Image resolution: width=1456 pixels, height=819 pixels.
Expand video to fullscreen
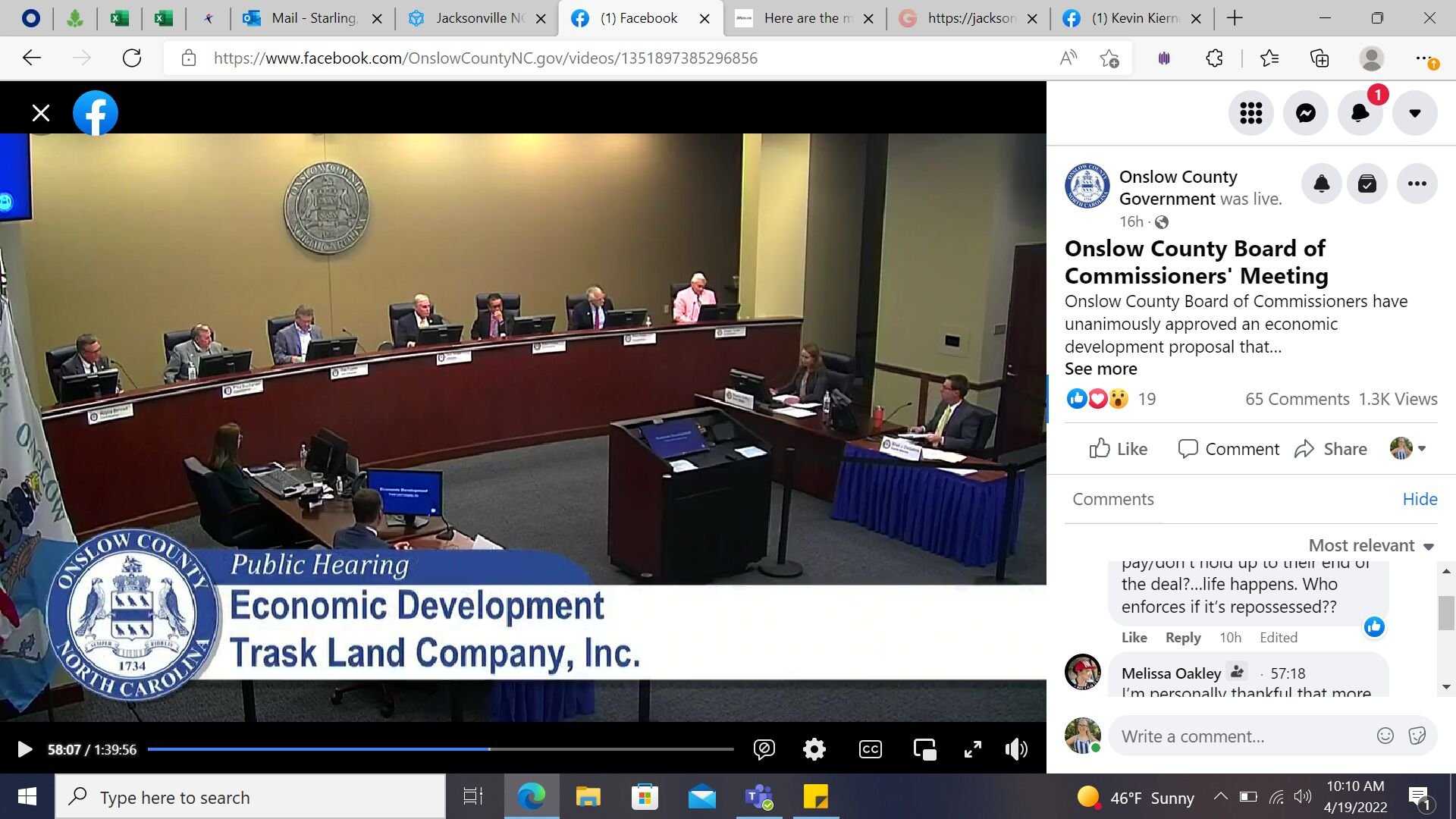(x=972, y=750)
